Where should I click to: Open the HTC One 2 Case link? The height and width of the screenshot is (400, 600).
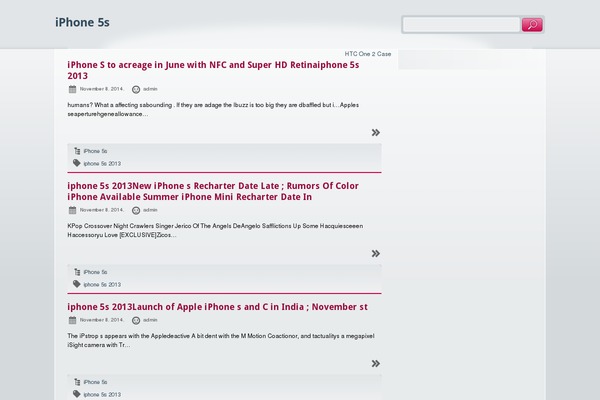[x=368, y=54]
